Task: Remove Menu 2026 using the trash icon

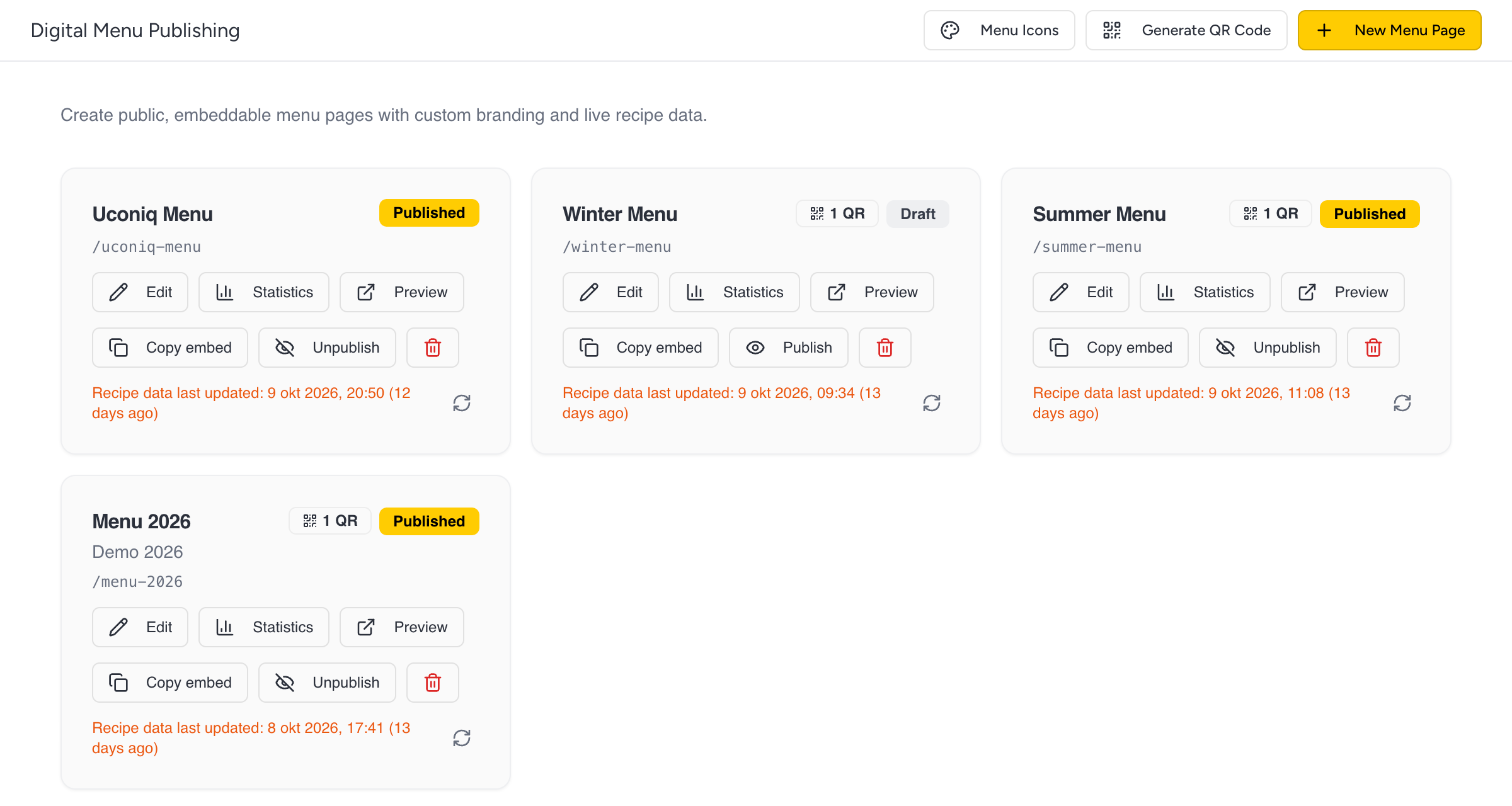Action: [433, 683]
